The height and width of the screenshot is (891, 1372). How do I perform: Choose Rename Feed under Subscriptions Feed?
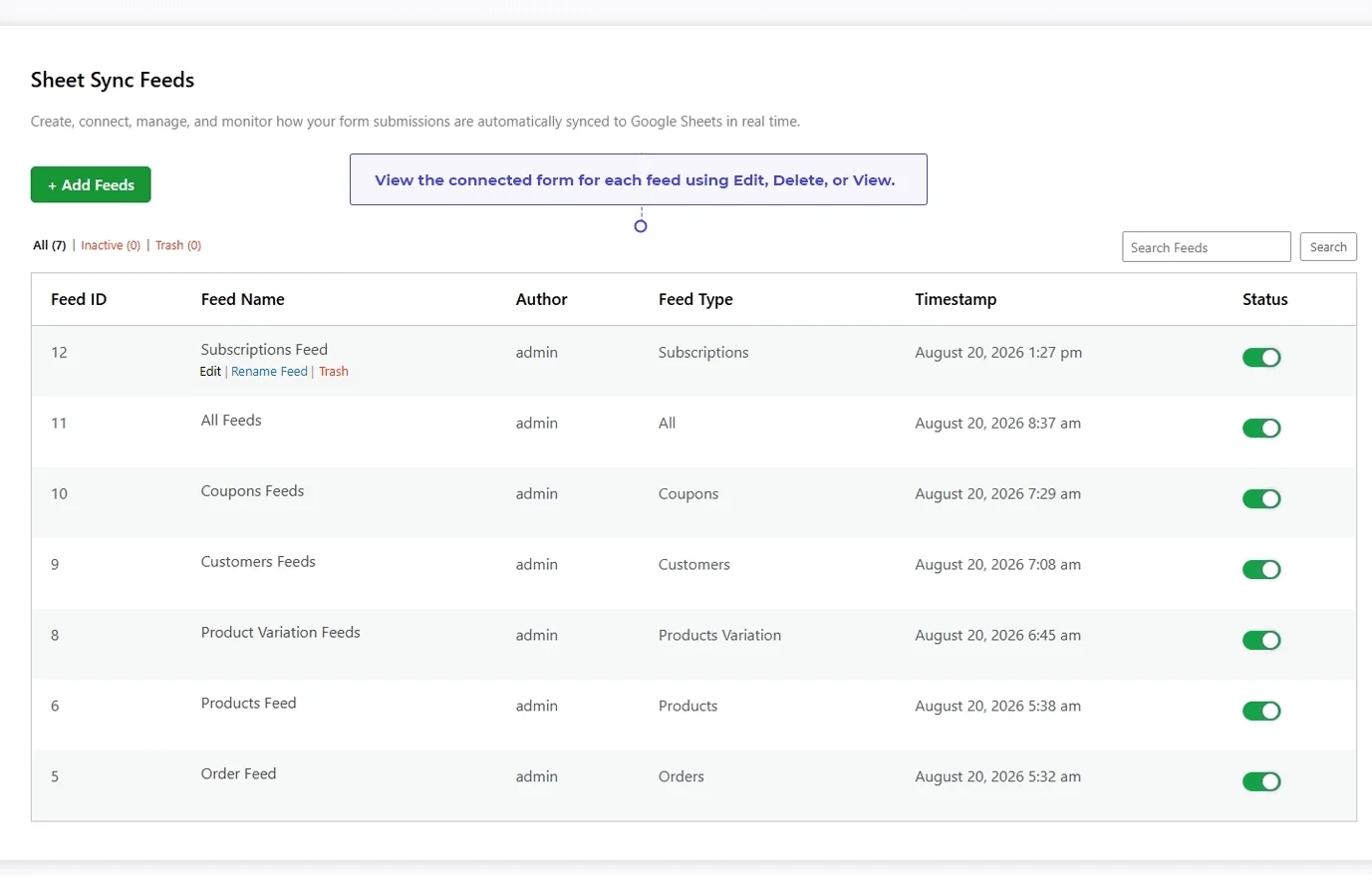click(x=269, y=372)
